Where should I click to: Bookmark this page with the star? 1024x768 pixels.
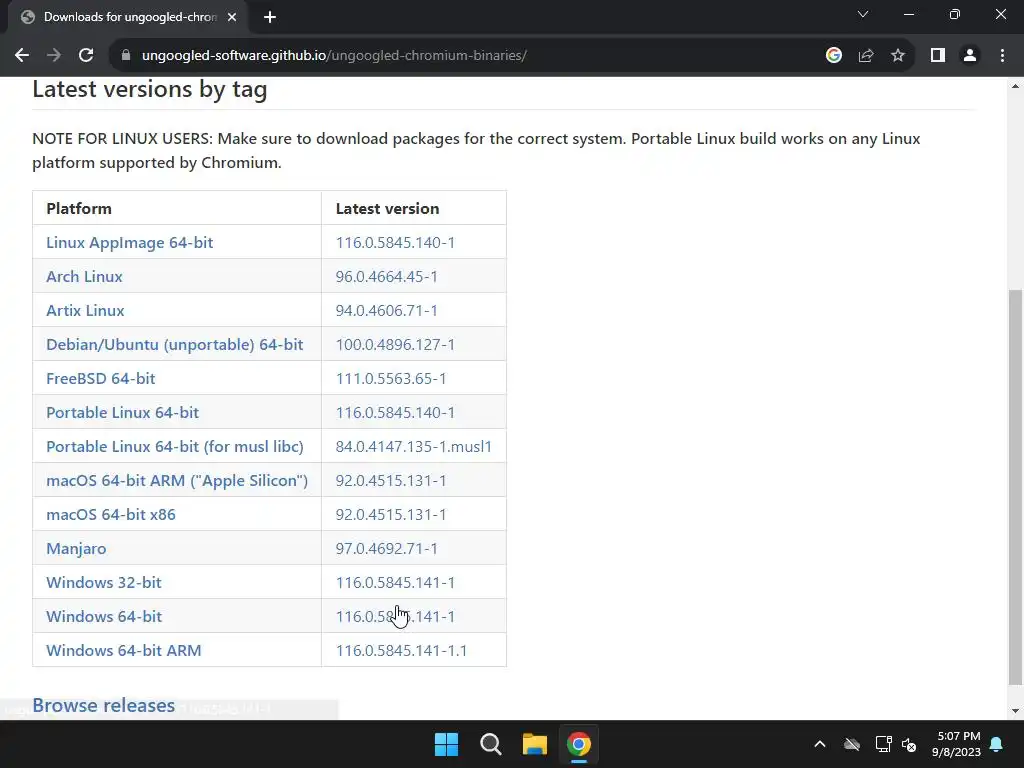point(898,56)
